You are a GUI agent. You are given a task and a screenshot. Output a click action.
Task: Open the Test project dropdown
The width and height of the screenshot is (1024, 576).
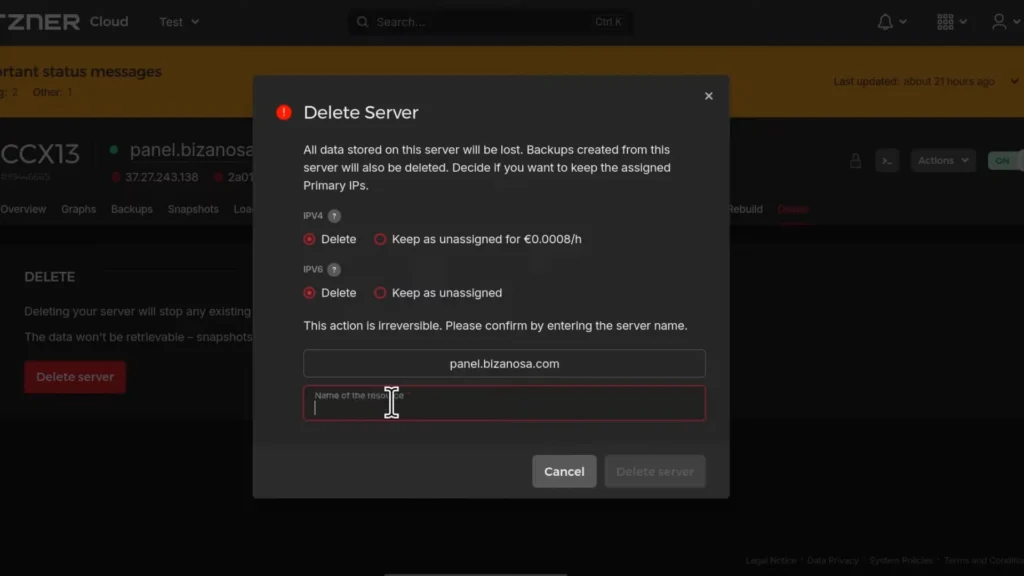178,21
